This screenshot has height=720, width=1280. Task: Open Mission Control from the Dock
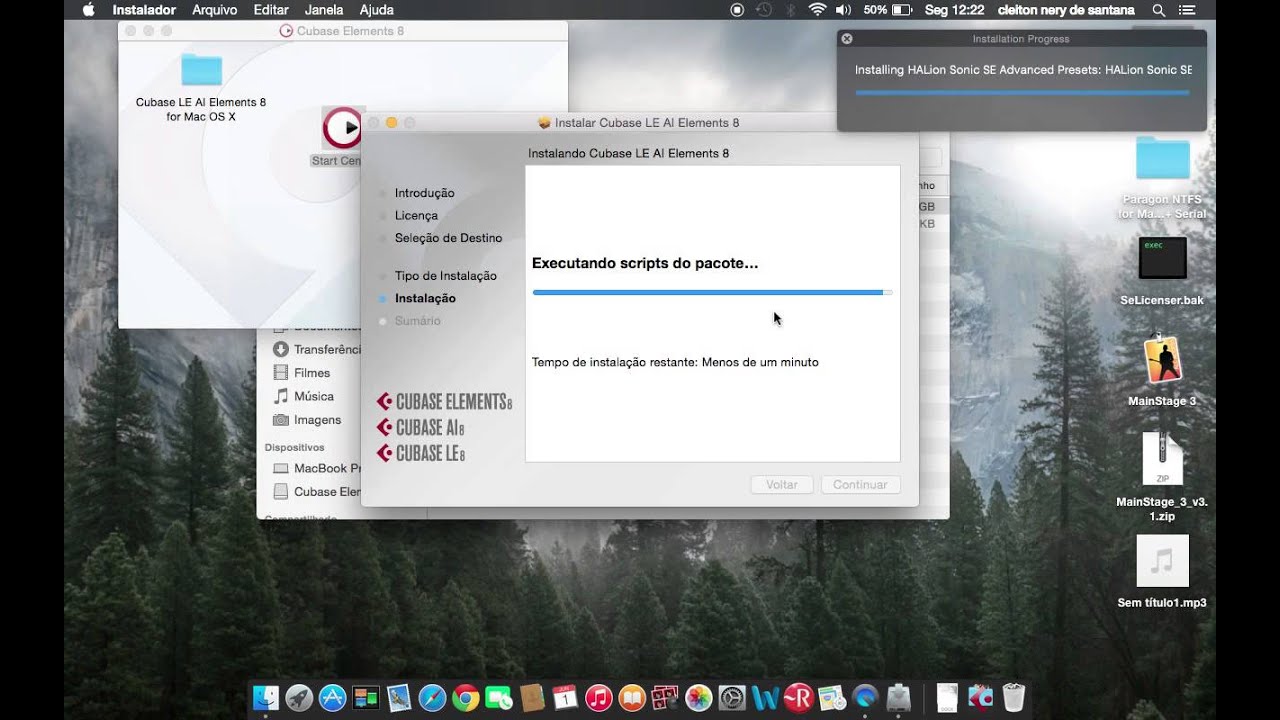tap(366, 697)
